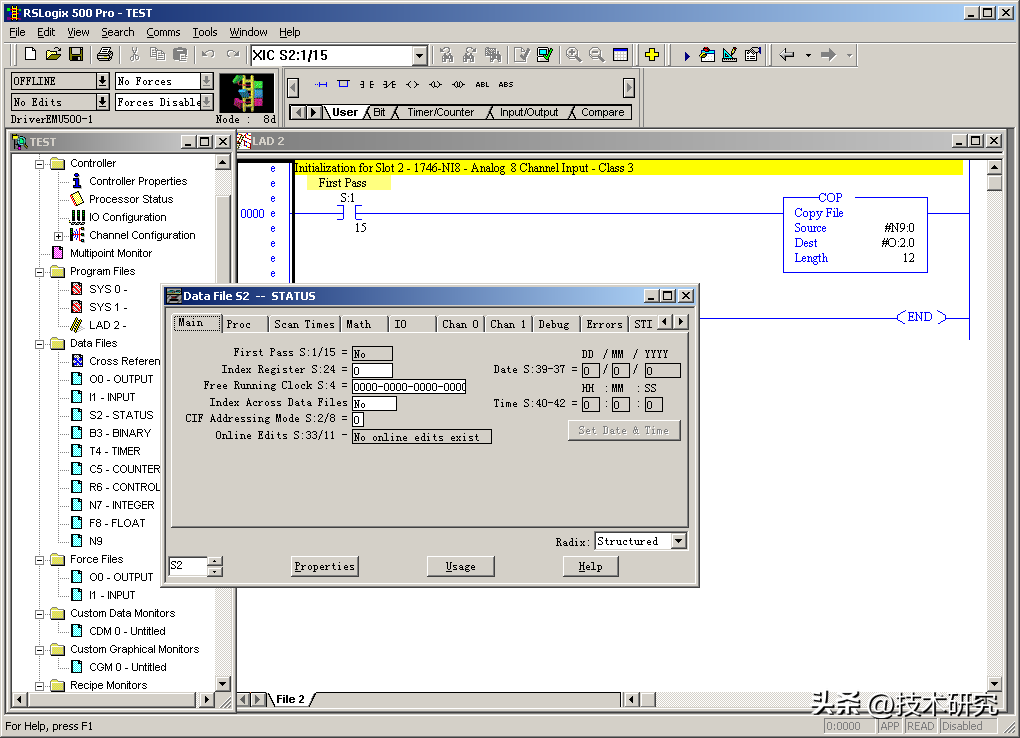Open the Cross Reference data file

(x=124, y=361)
